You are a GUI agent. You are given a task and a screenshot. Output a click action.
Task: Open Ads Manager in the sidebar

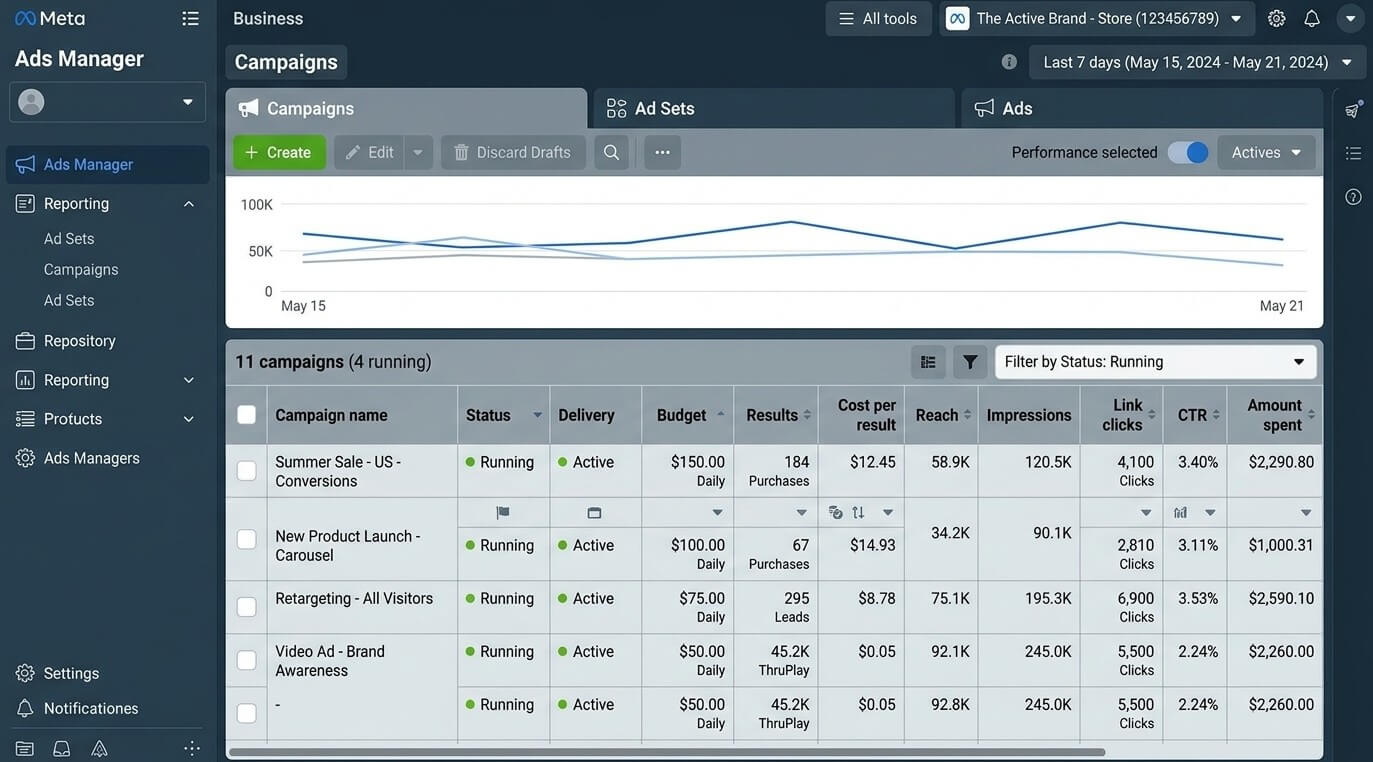click(x=108, y=164)
